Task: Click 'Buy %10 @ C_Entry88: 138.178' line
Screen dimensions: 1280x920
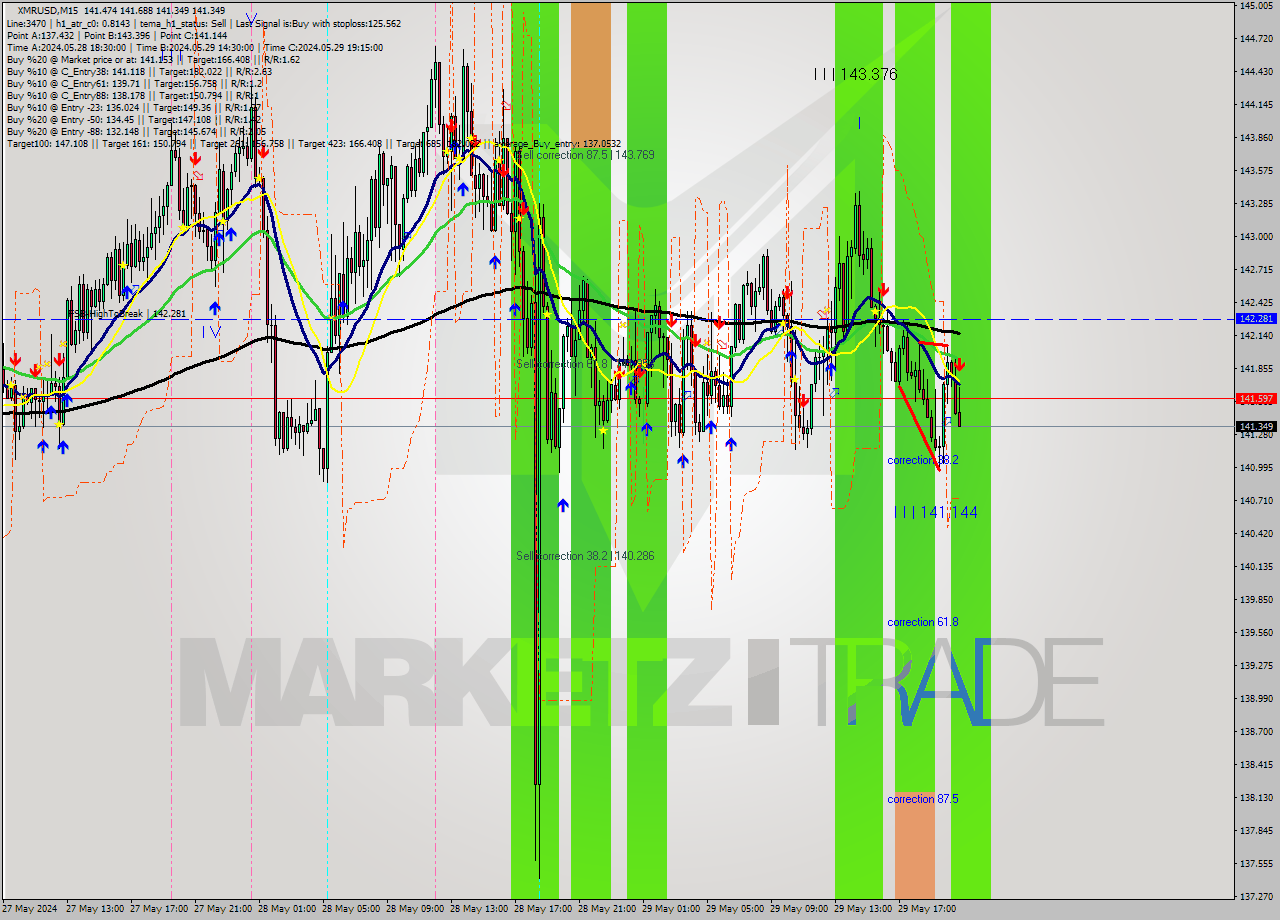Action: point(134,95)
